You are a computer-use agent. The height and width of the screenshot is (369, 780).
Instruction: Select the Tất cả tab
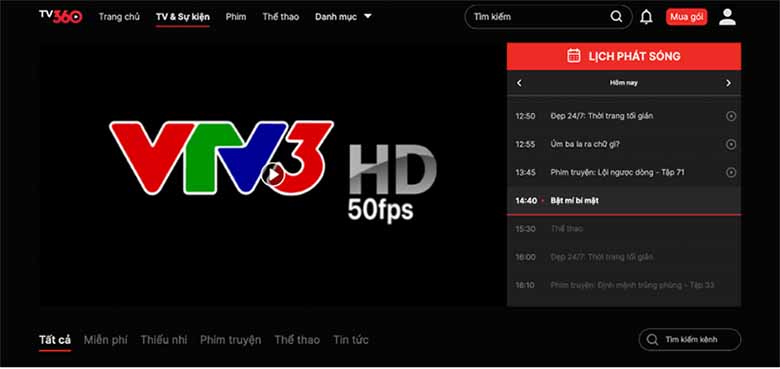55,340
